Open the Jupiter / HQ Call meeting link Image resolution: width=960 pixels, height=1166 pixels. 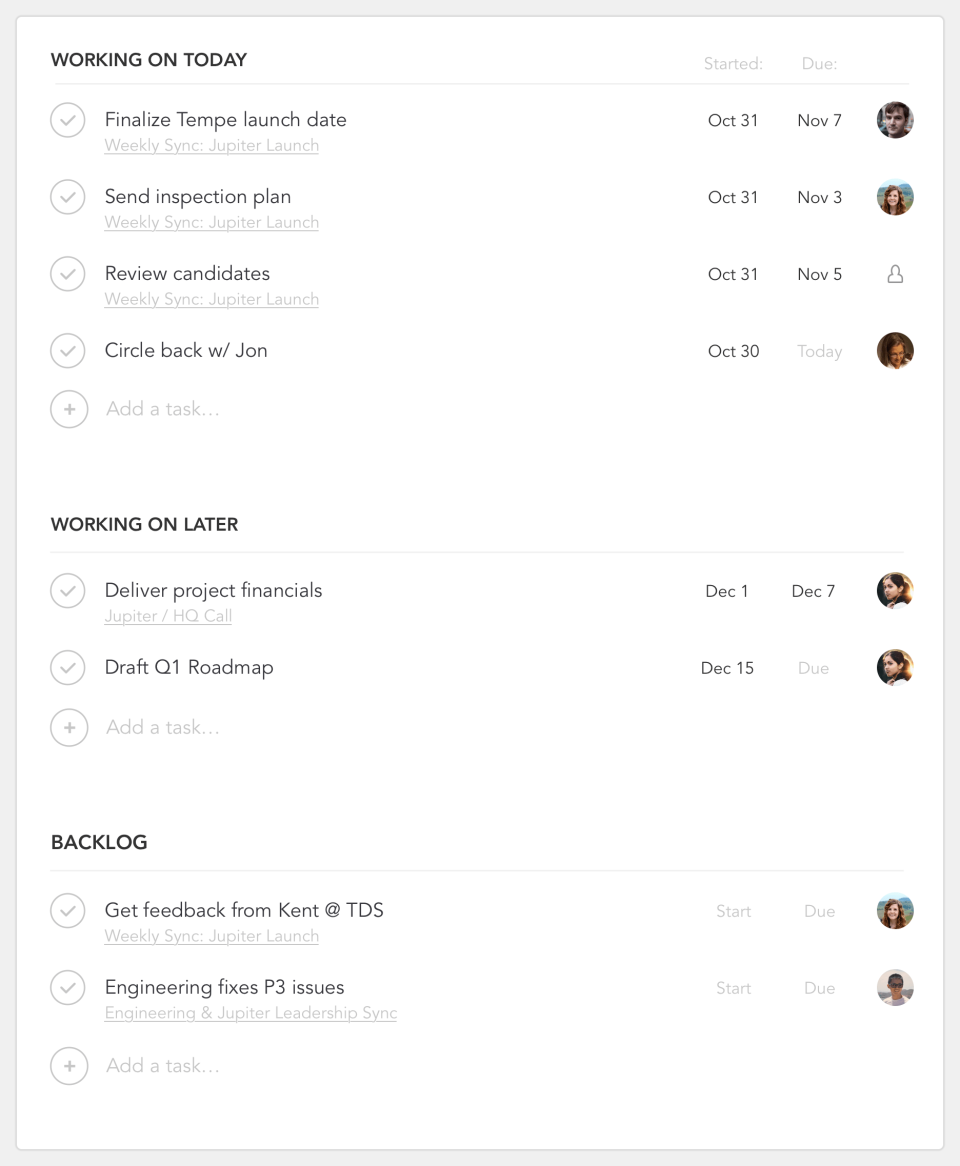(x=168, y=616)
